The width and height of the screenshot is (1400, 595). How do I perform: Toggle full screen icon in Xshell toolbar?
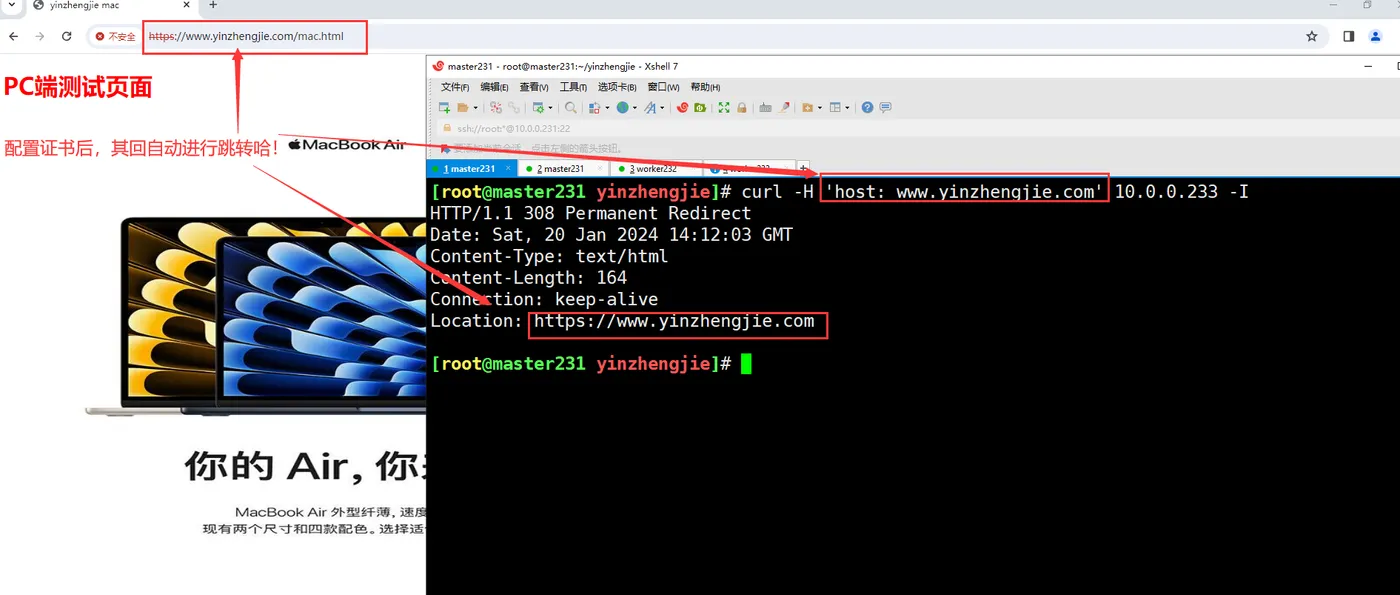coord(724,108)
